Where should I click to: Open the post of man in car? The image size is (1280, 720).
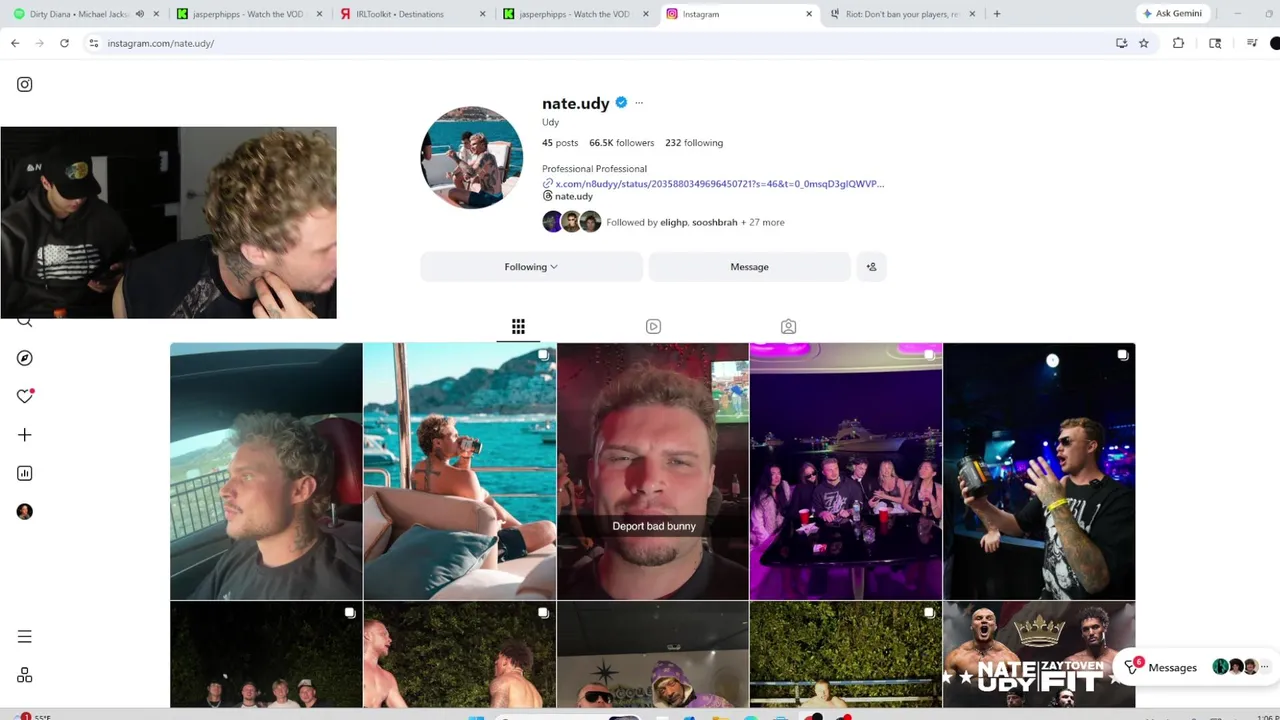pos(266,471)
